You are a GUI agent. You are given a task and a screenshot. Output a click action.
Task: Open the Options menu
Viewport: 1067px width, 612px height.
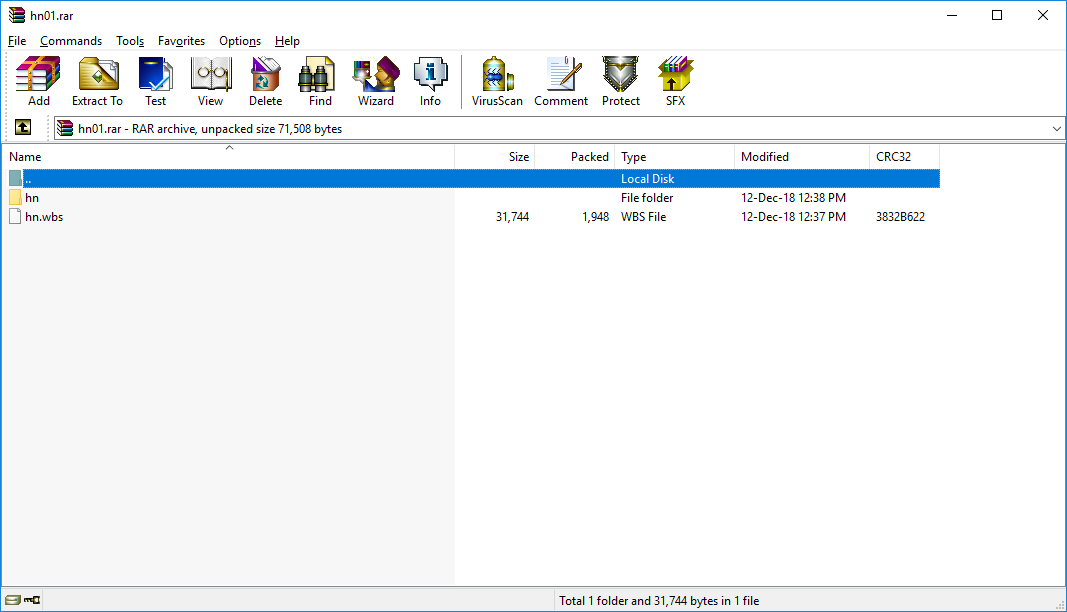pos(240,41)
